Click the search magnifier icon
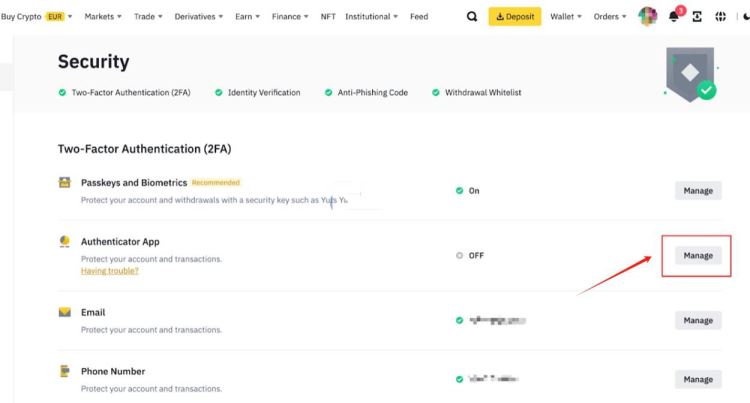Image resolution: width=750 pixels, height=403 pixels. [472, 17]
